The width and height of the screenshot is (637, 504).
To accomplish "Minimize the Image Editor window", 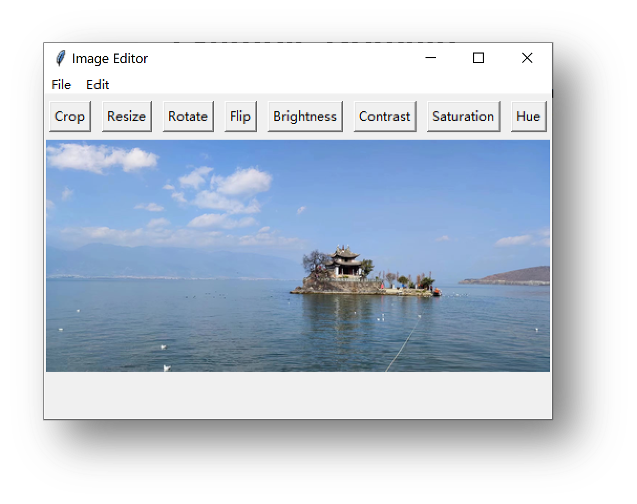I will click(431, 58).
